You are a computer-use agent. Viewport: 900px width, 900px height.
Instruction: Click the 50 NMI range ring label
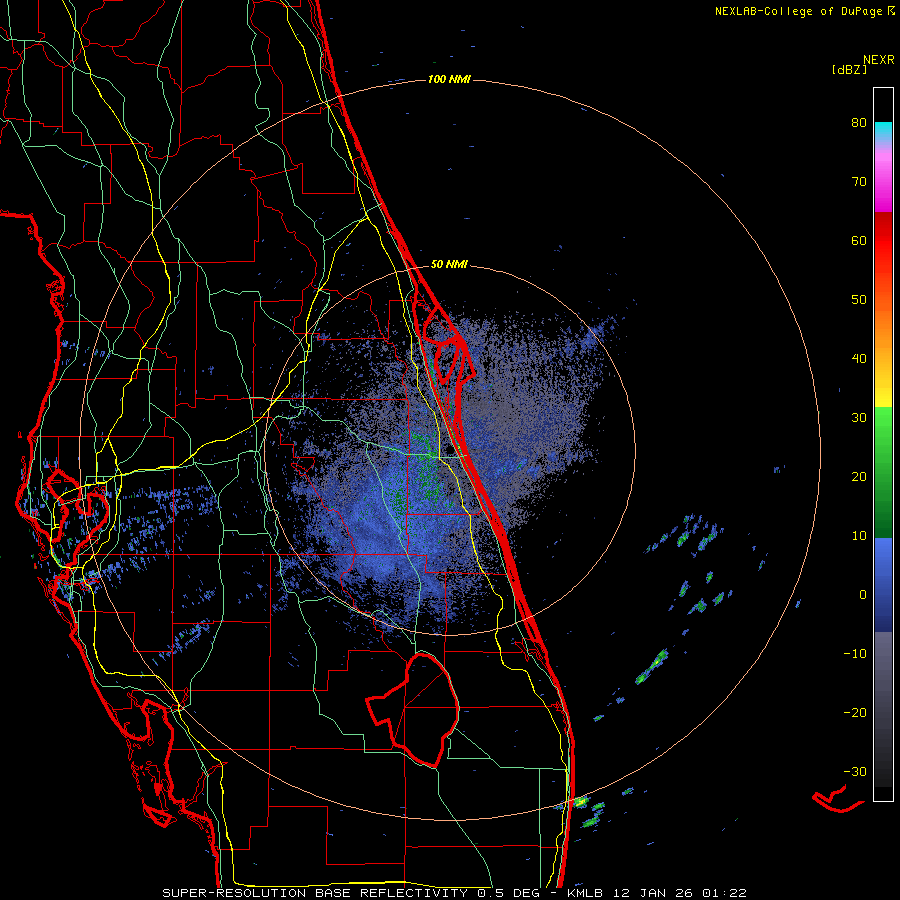tap(449, 264)
